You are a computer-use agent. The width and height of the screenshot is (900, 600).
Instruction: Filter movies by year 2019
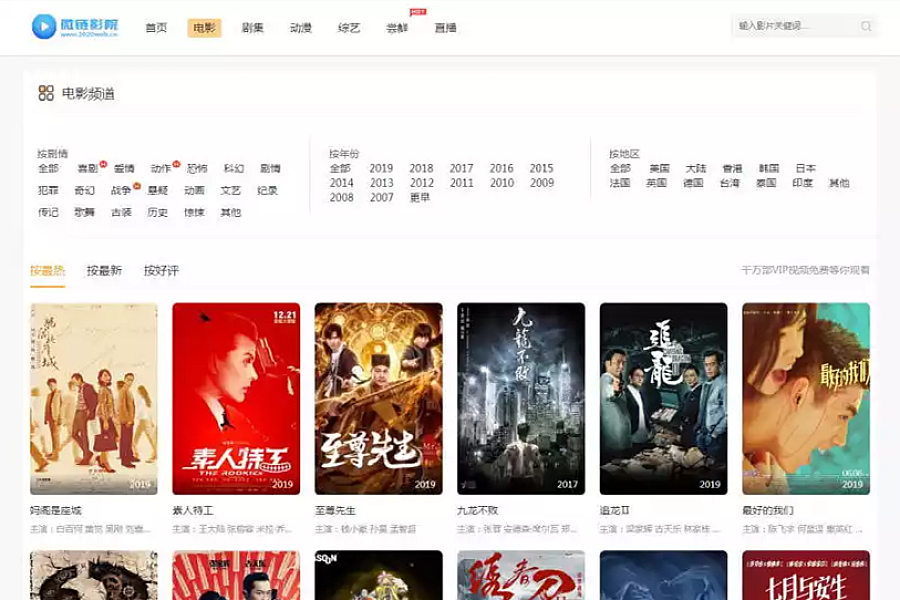click(381, 169)
